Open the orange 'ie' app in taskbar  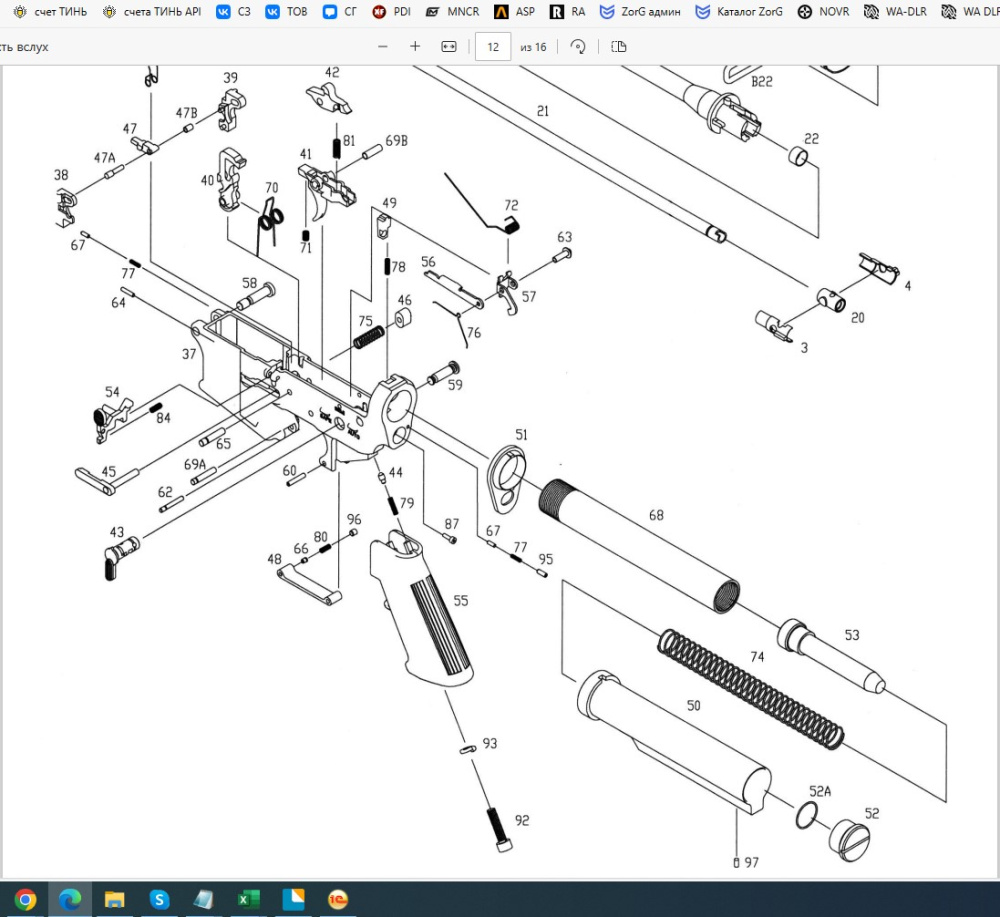tap(337, 900)
